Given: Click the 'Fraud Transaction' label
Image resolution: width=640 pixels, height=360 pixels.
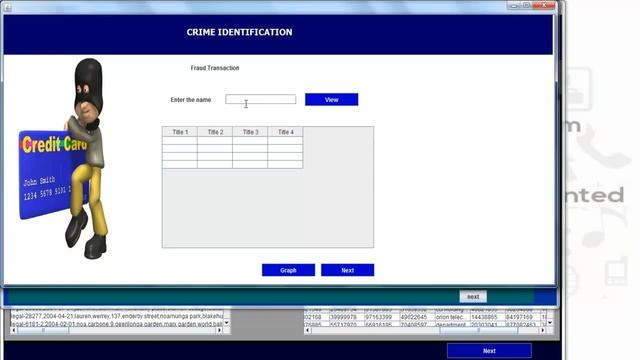Looking at the screenshot, I should [x=215, y=68].
